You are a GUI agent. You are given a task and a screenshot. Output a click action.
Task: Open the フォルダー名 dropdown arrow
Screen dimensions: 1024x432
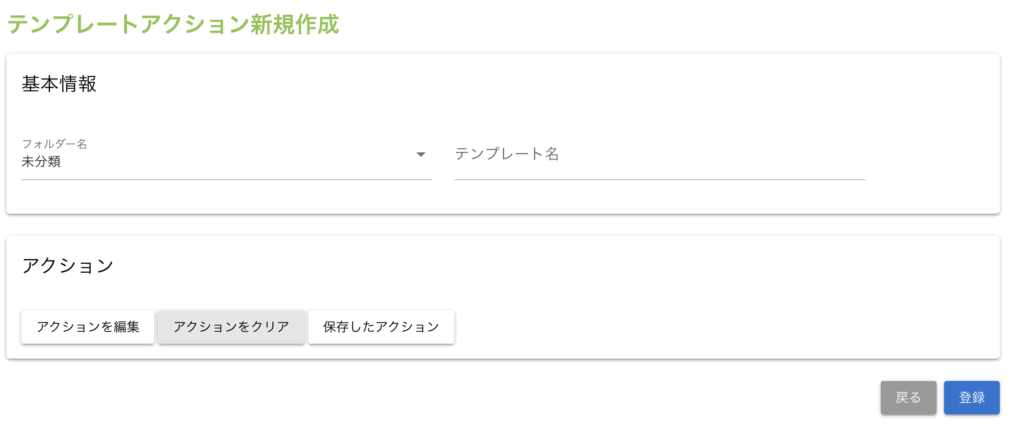tap(421, 154)
